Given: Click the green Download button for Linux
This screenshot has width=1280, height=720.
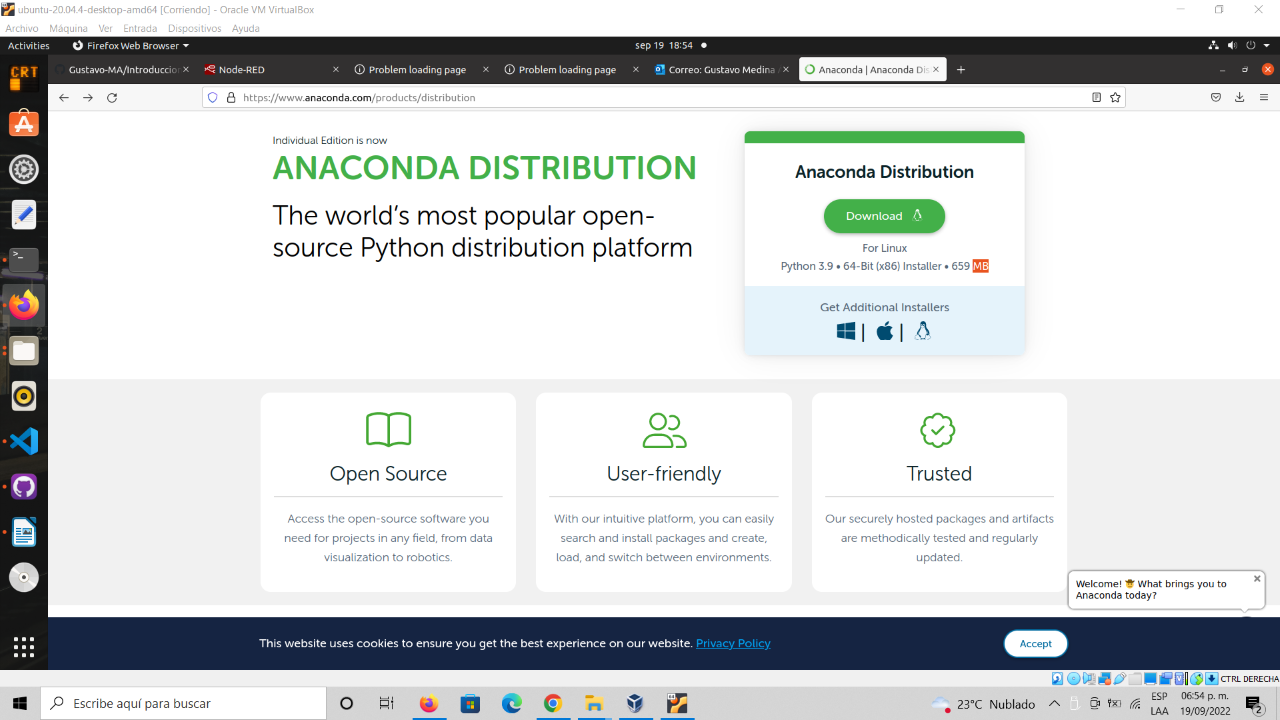Looking at the screenshot, I should [x=884, y=216].
